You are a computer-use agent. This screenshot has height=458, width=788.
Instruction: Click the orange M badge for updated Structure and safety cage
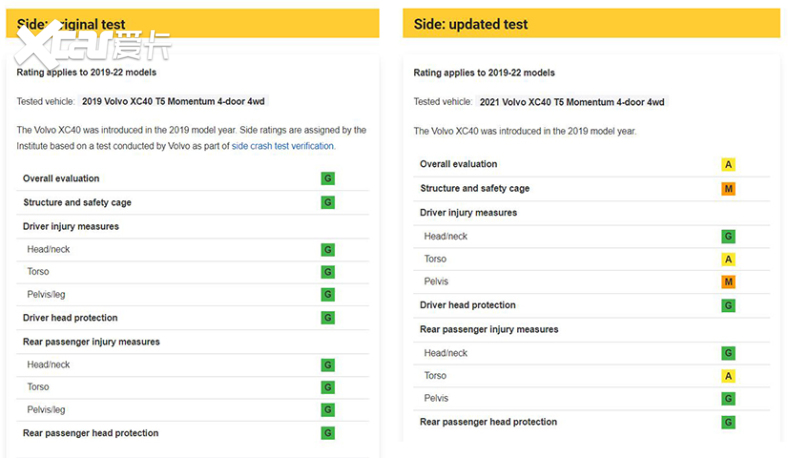click(728, 189)
